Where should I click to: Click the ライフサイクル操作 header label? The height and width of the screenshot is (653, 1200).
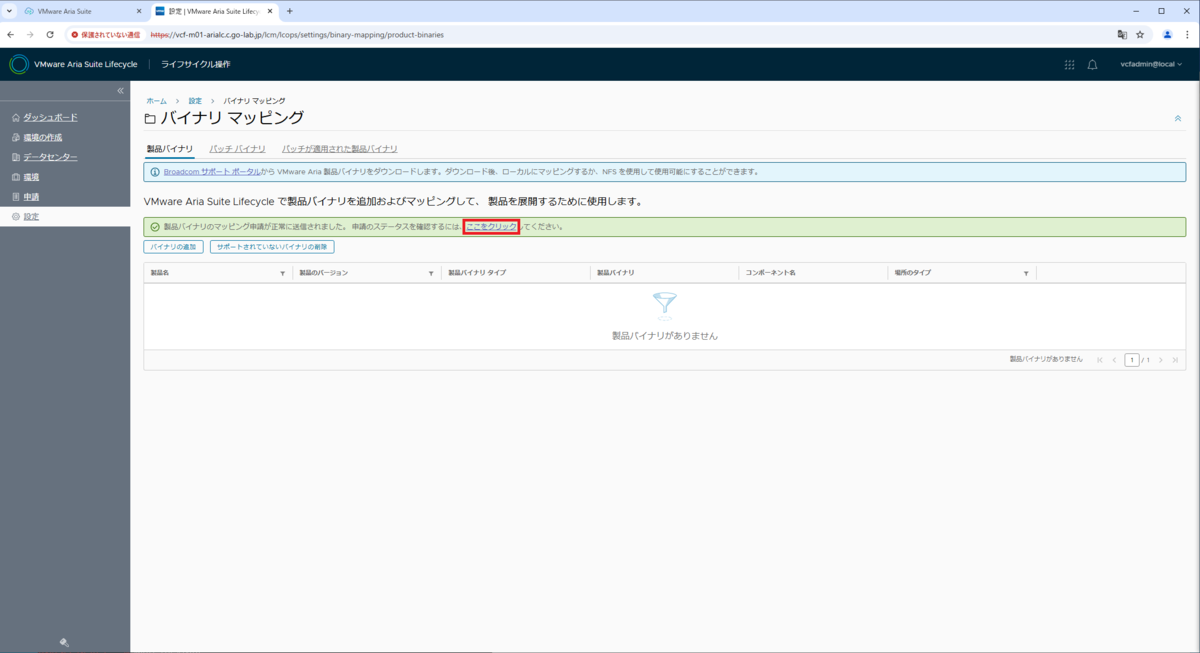coord(196,65)
